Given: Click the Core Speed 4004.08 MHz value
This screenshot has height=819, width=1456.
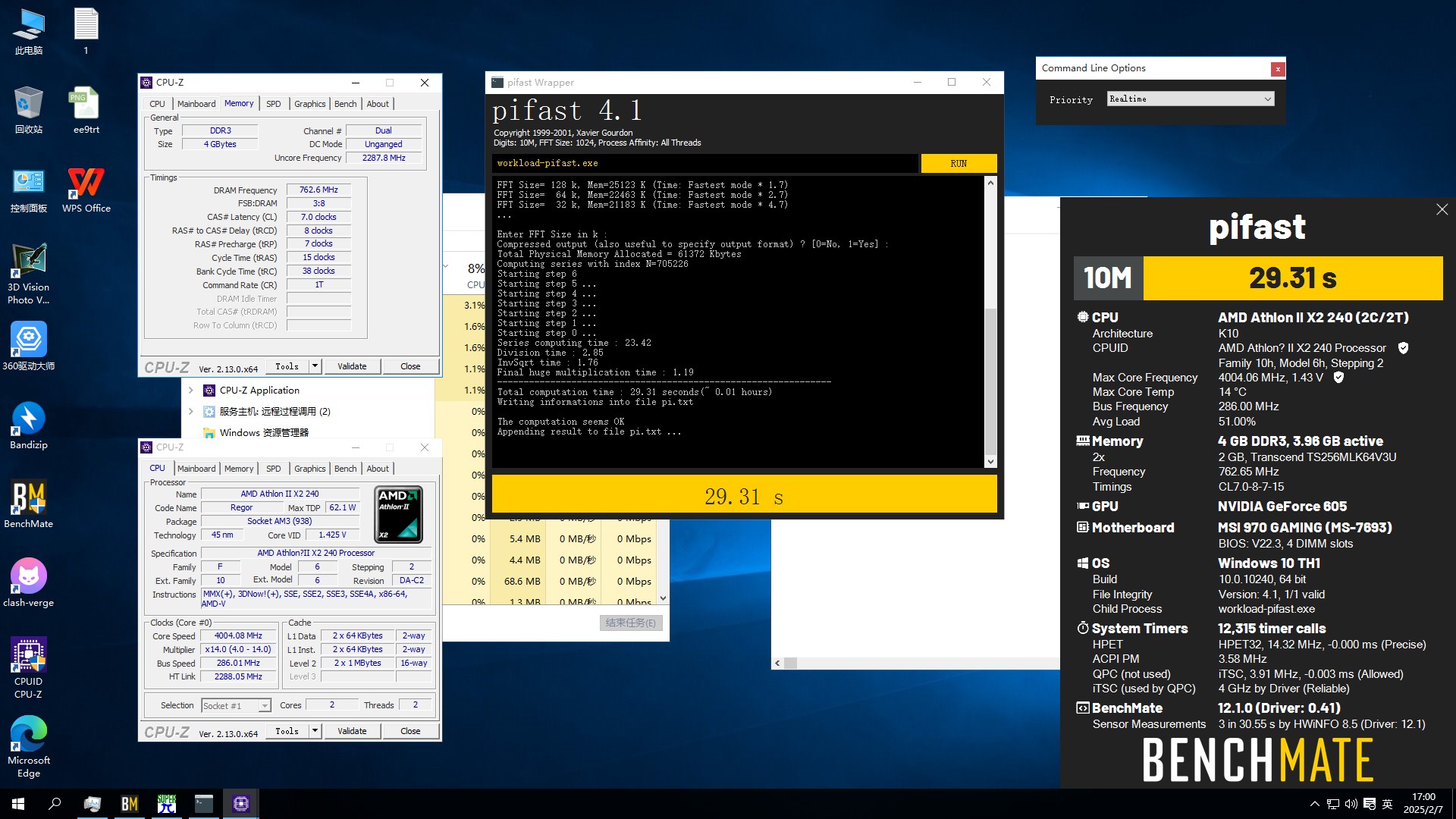Looking at the screenshot, I should [x=238, y=636].
